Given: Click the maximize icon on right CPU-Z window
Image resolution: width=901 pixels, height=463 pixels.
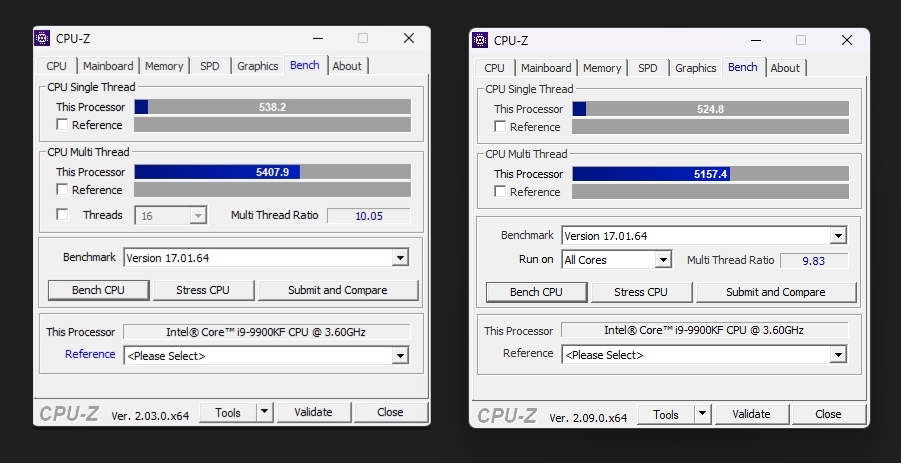Looking at the screenshot, I should click(801, 40).
